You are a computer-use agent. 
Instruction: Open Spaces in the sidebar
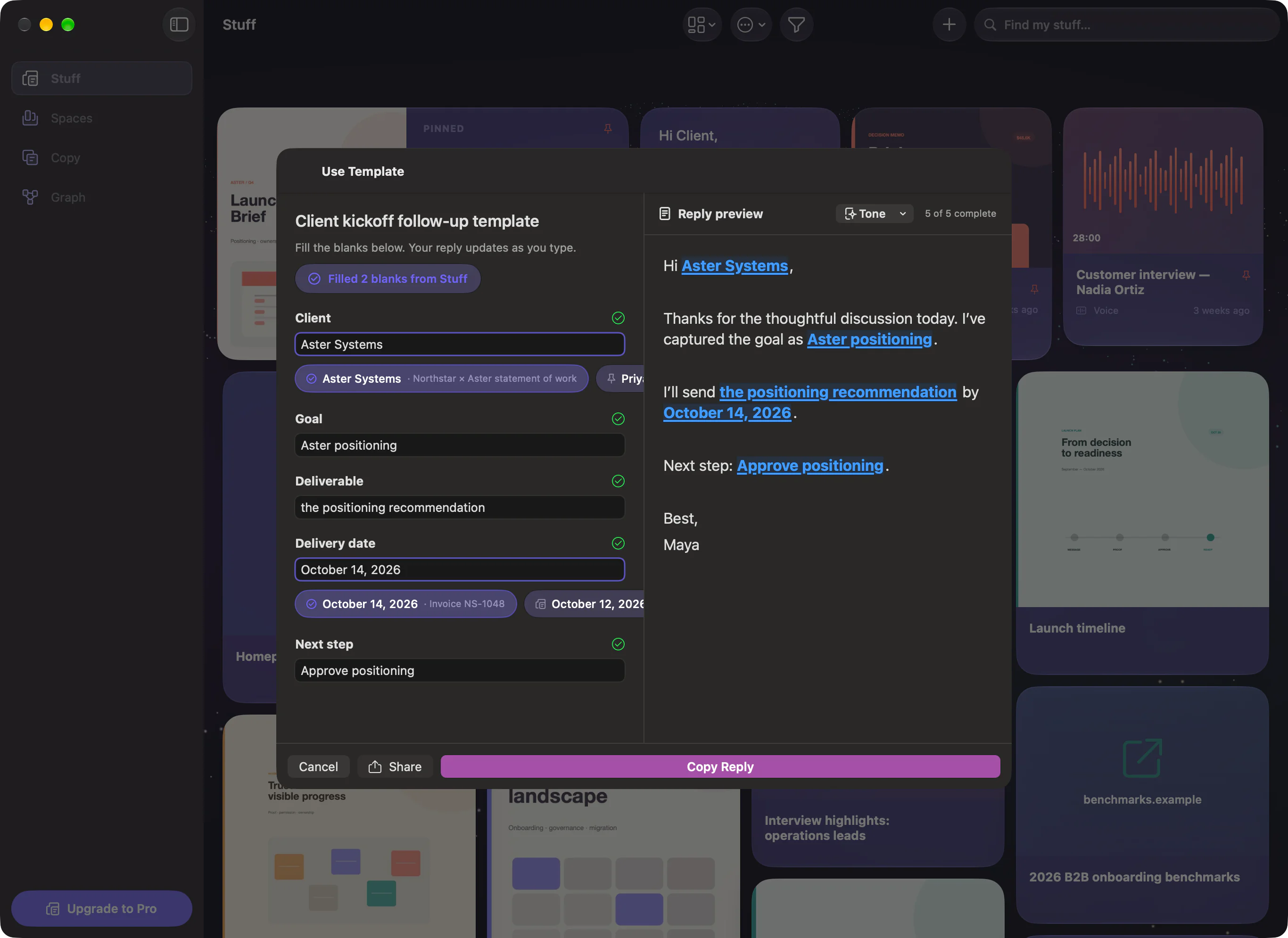102,118
